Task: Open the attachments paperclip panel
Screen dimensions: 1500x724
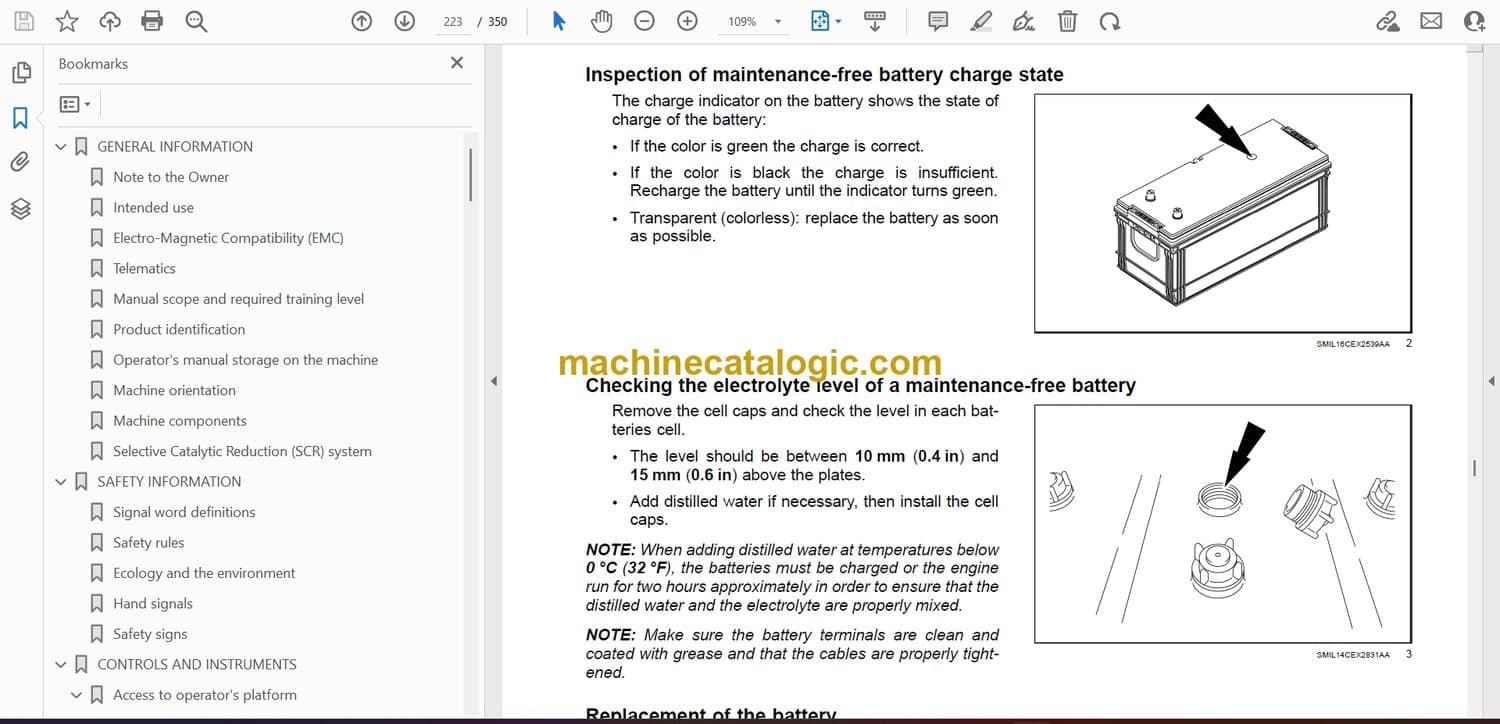Action: click(20, 162)
